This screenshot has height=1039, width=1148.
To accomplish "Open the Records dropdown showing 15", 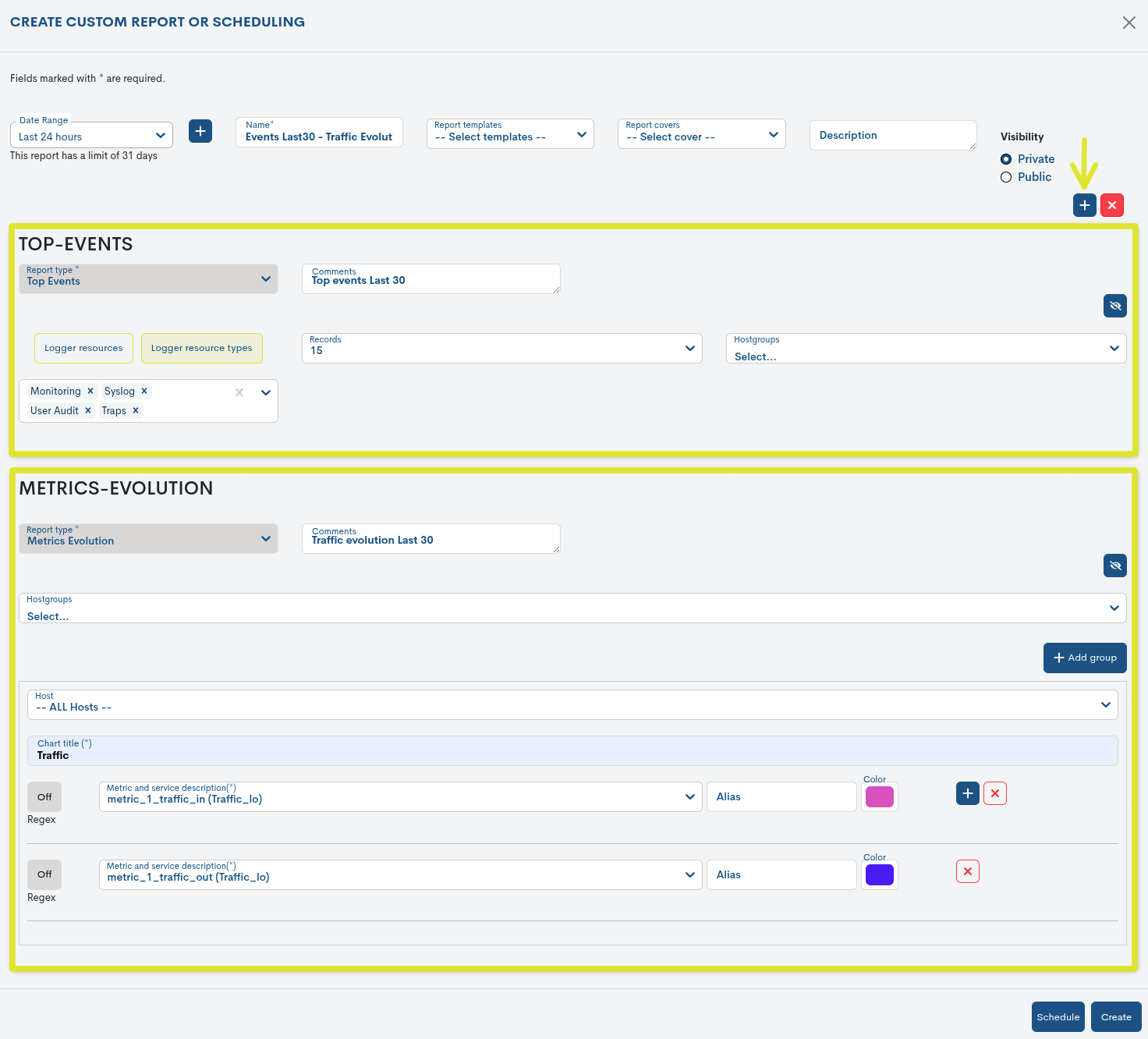I will (x=501, y=349).
